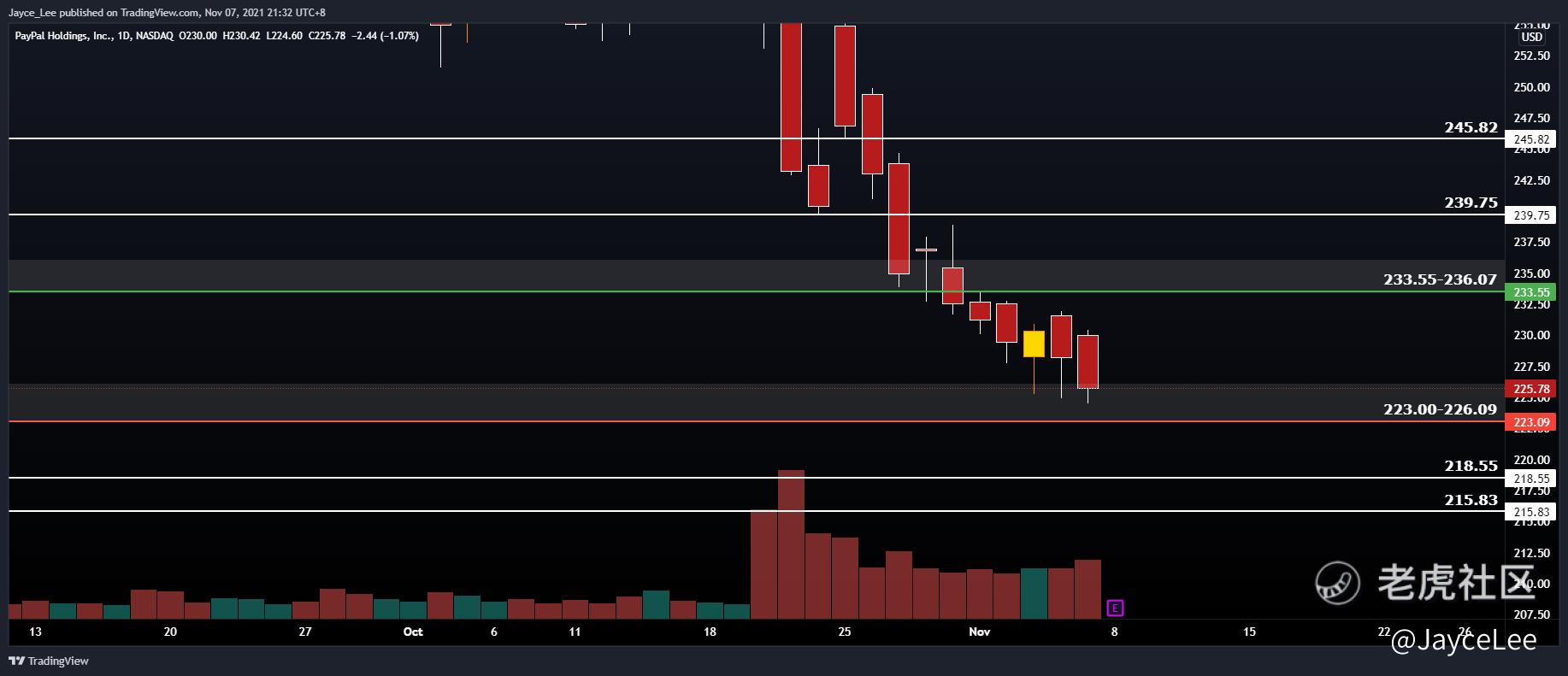Click the green volume bar in early November

click(x=1035, y=593)
